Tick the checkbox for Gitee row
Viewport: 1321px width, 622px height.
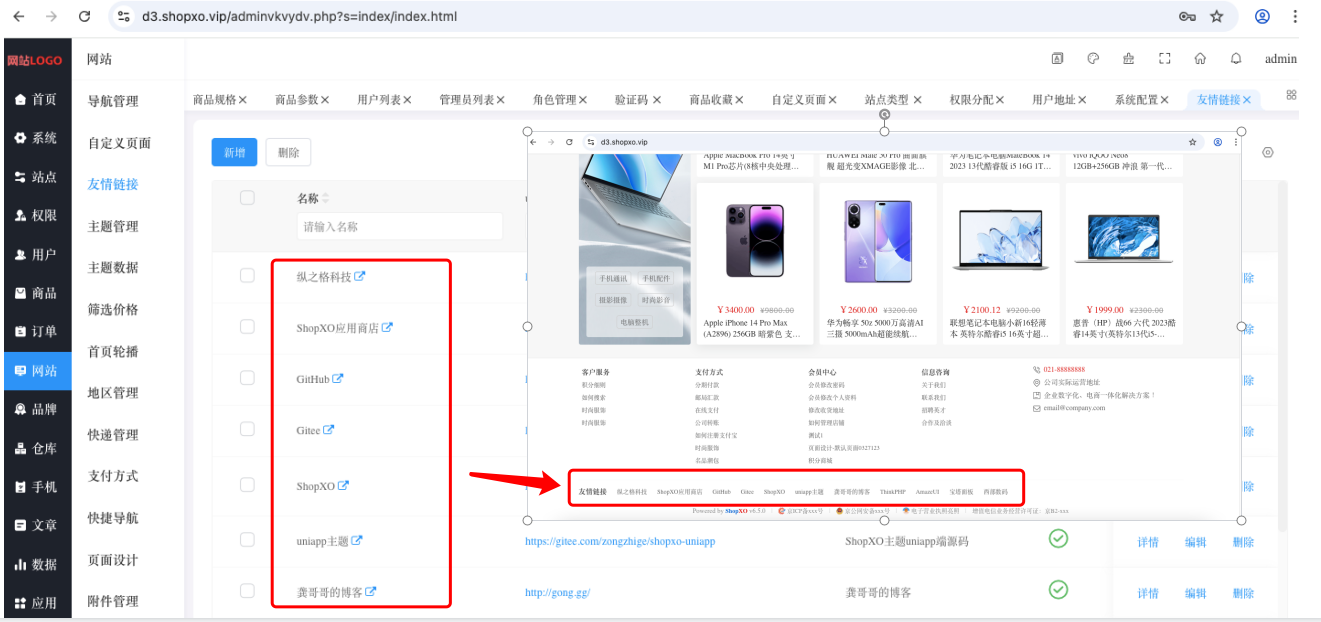pyautogui.click(x=247, y=430)
